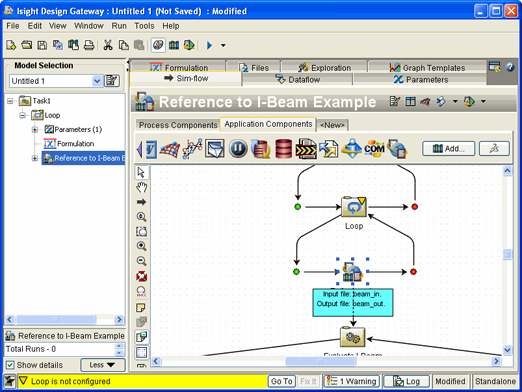Click the Run (blue play) toolbar icon
Screen dimensions: 522x392
coord(209,45)
